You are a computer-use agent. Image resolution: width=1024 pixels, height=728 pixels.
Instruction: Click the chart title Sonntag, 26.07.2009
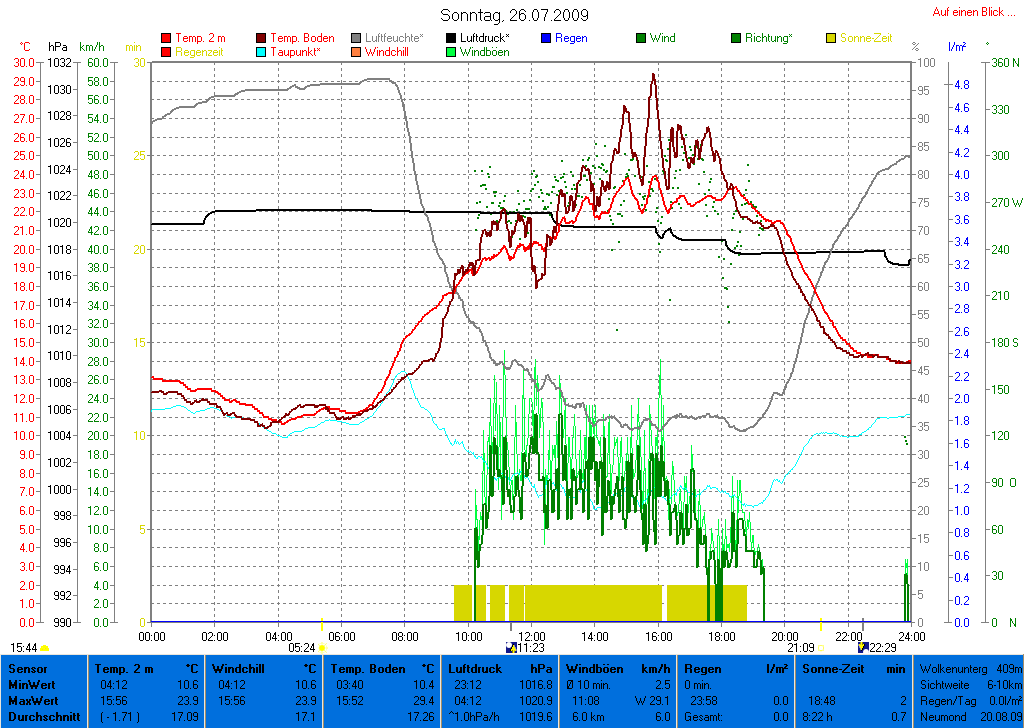[x=514, y=15]
